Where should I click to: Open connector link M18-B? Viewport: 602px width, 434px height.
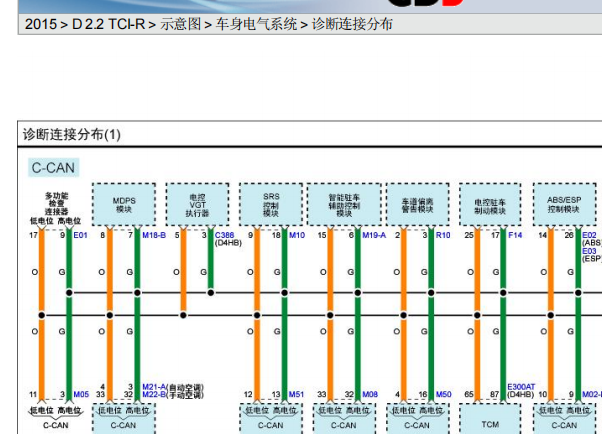(x=154, y=235)
